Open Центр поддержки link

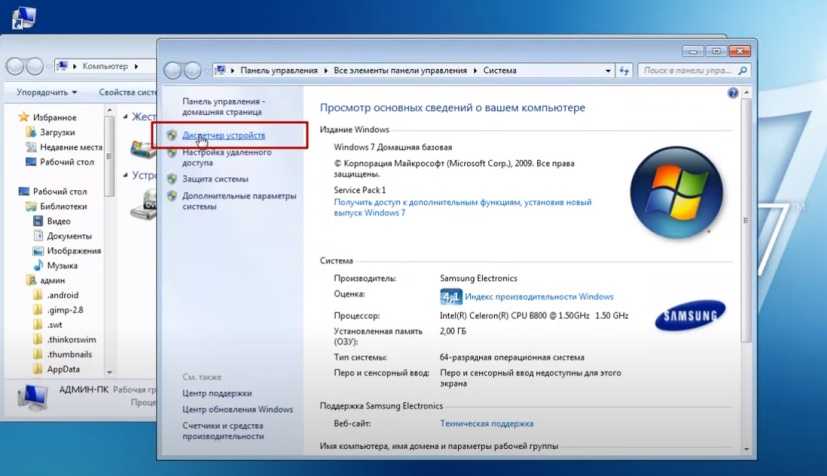217,394
